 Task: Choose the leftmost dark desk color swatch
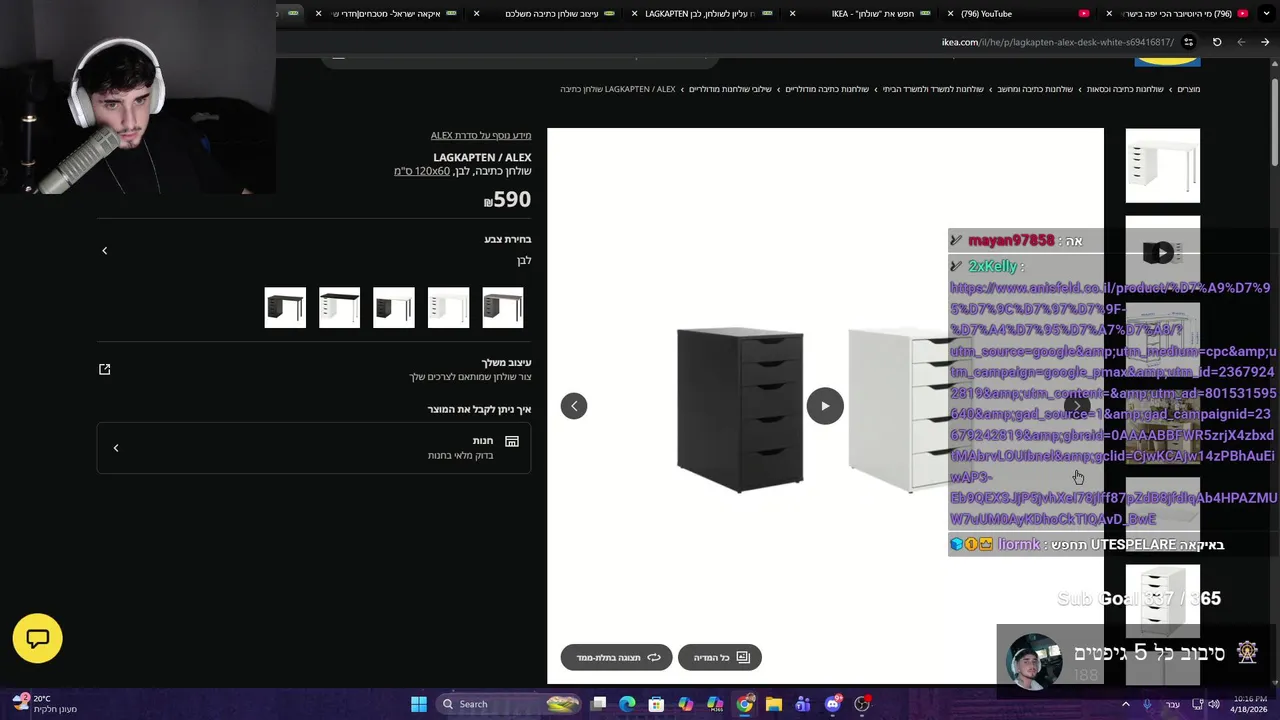tap(285, 308)
